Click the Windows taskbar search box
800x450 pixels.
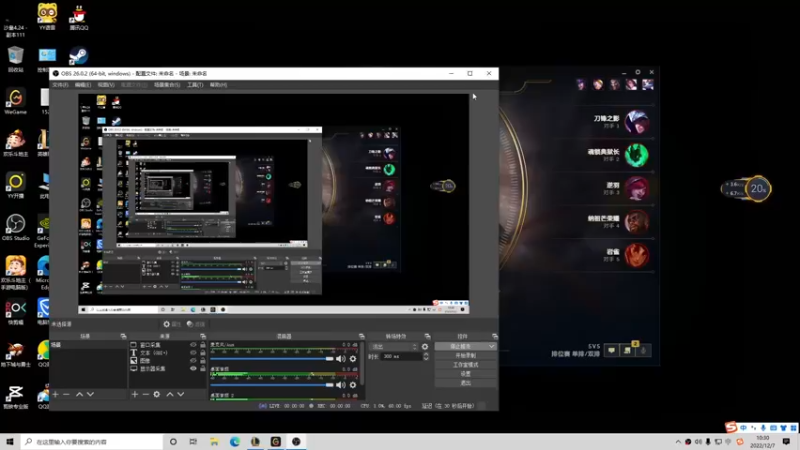(x=92, y=442)
